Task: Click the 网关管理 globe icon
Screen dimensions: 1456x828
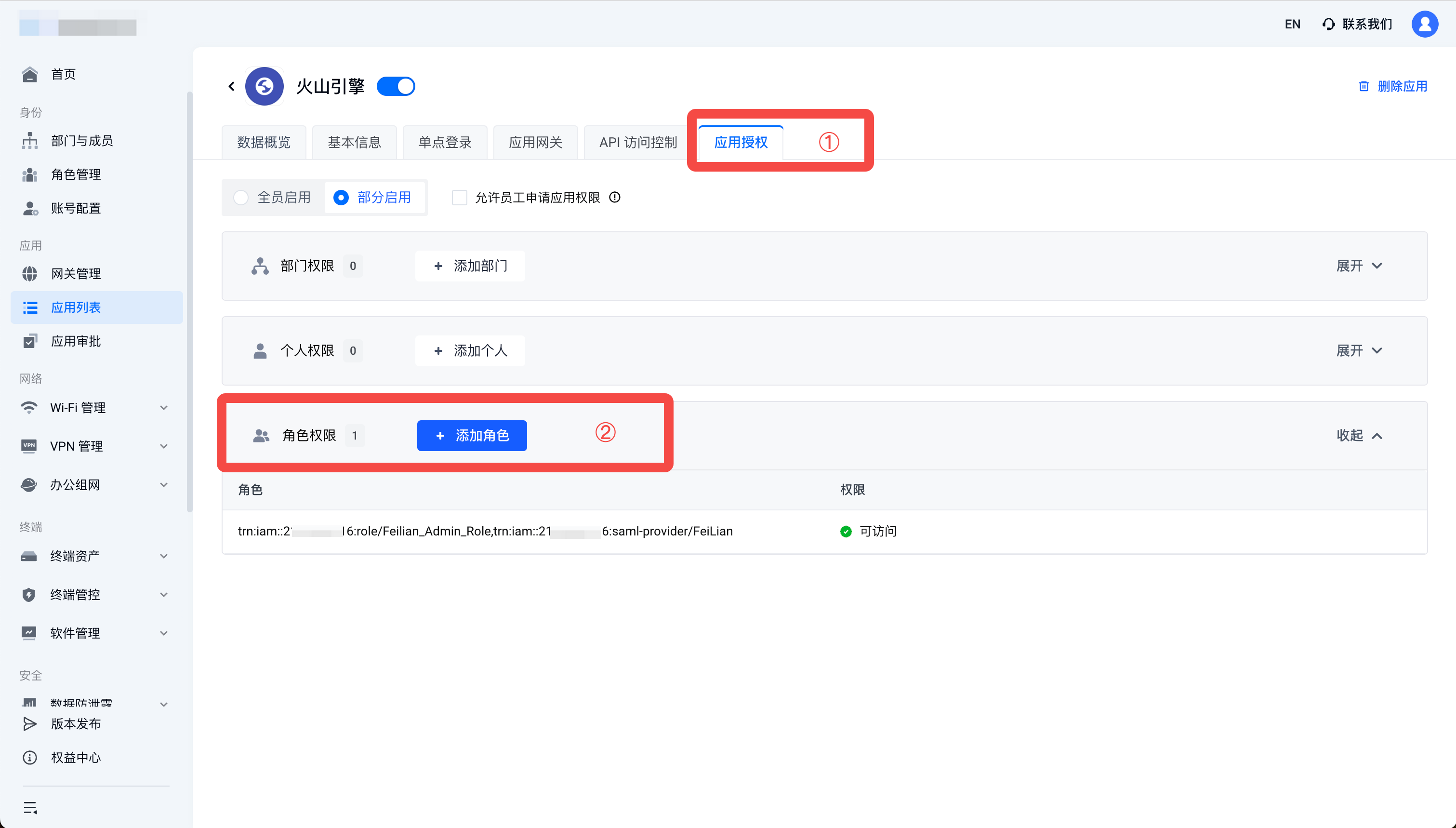Action: tap(29, 274)
